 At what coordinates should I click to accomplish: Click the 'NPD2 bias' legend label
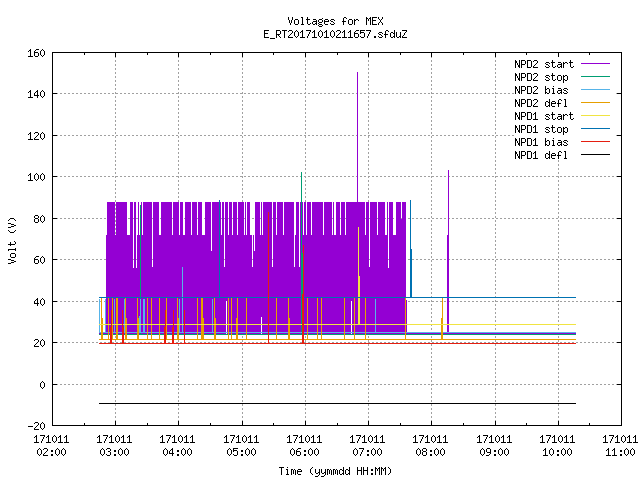coord(541,90)
